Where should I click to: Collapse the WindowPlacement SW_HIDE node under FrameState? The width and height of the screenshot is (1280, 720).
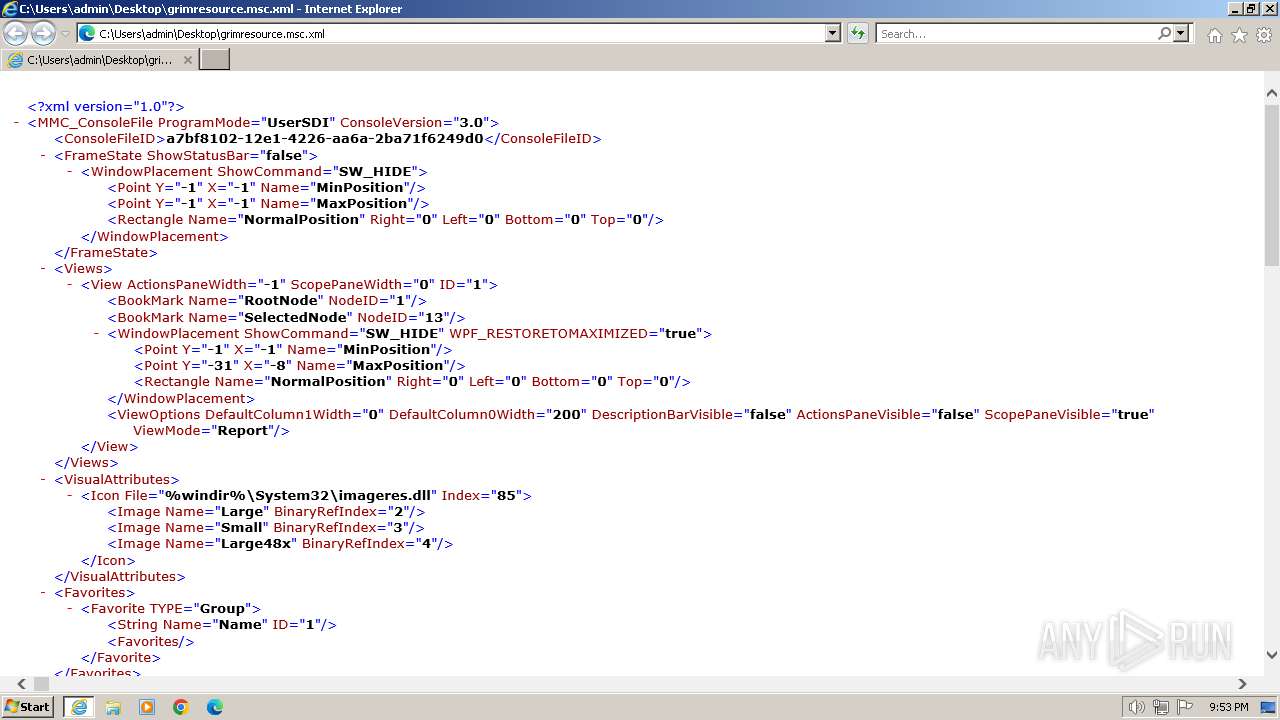point(71,171)
